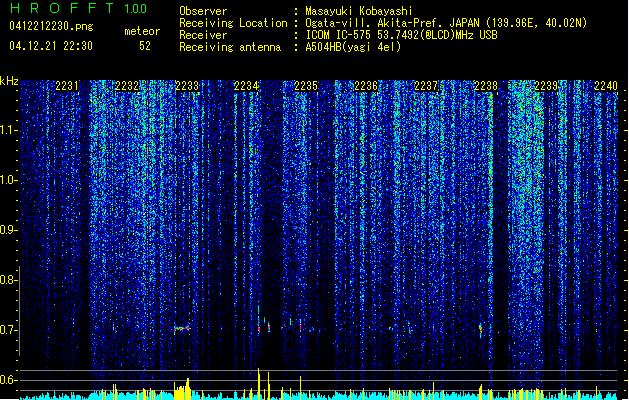Viewport: 629px width, 400px height.
Task: Click the 2237 time marker
Action: tap(426, 86)
